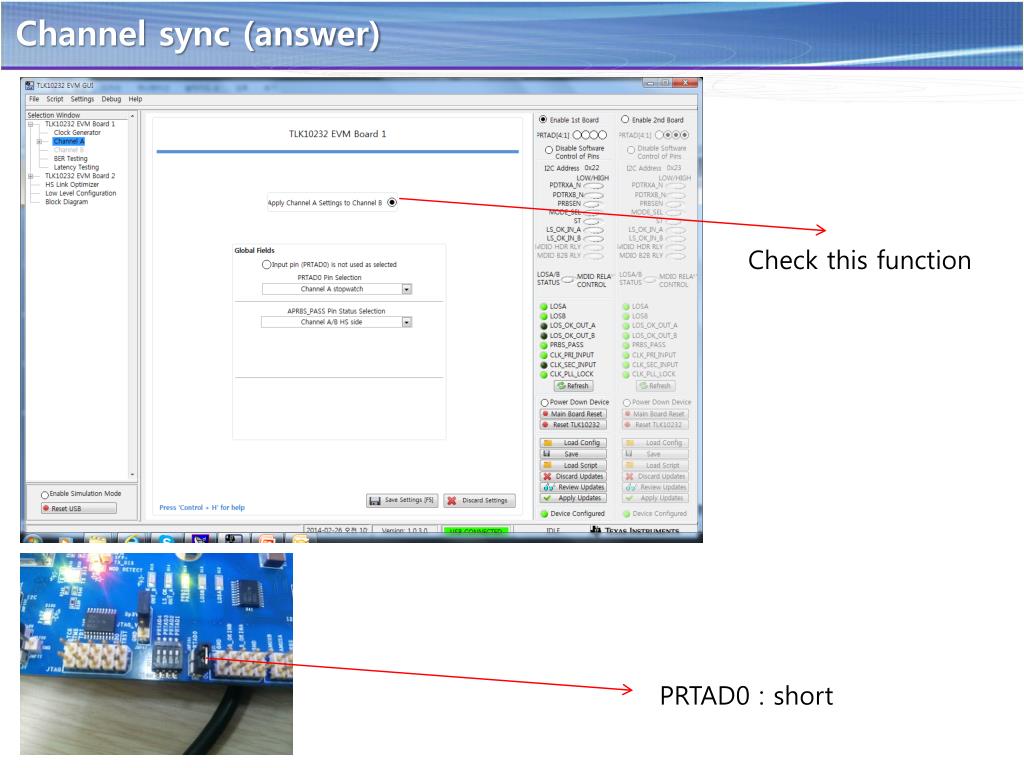The image size is (1024, 768).
Task: Click Selection Window scroll up arrow
Action: pyautogui.click(x=133, y=116)
